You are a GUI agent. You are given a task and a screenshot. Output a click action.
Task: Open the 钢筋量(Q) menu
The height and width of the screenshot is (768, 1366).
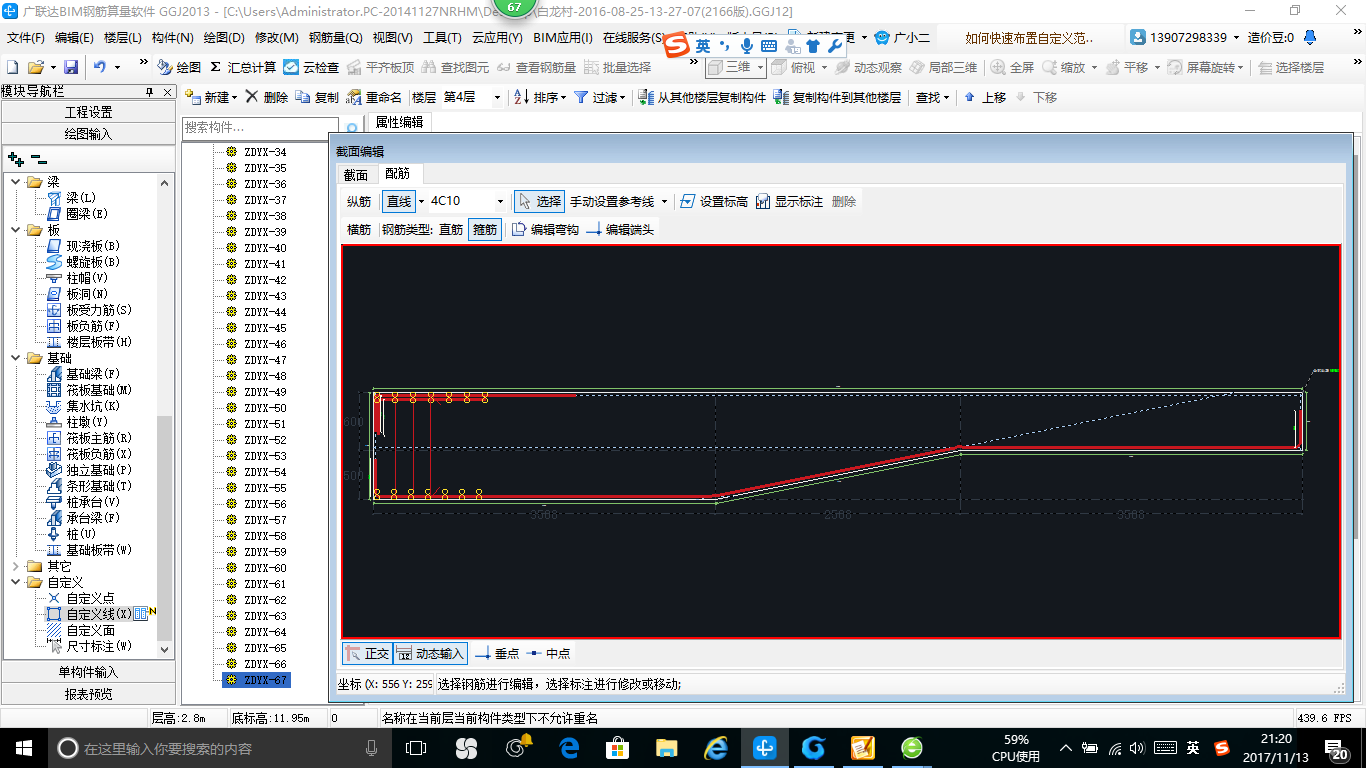pos(335,38)
